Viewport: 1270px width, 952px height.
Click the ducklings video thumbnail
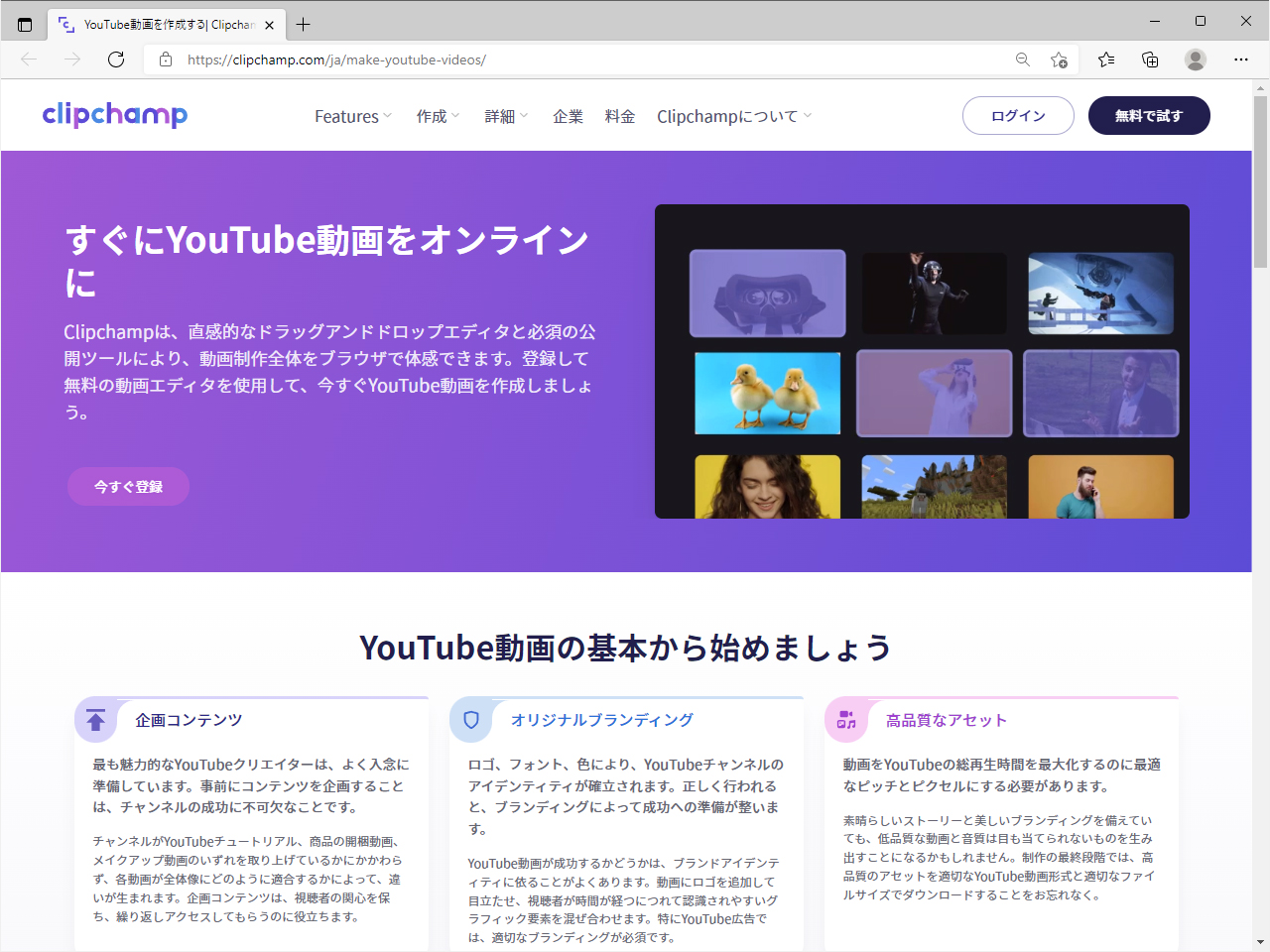coord(767,394)
